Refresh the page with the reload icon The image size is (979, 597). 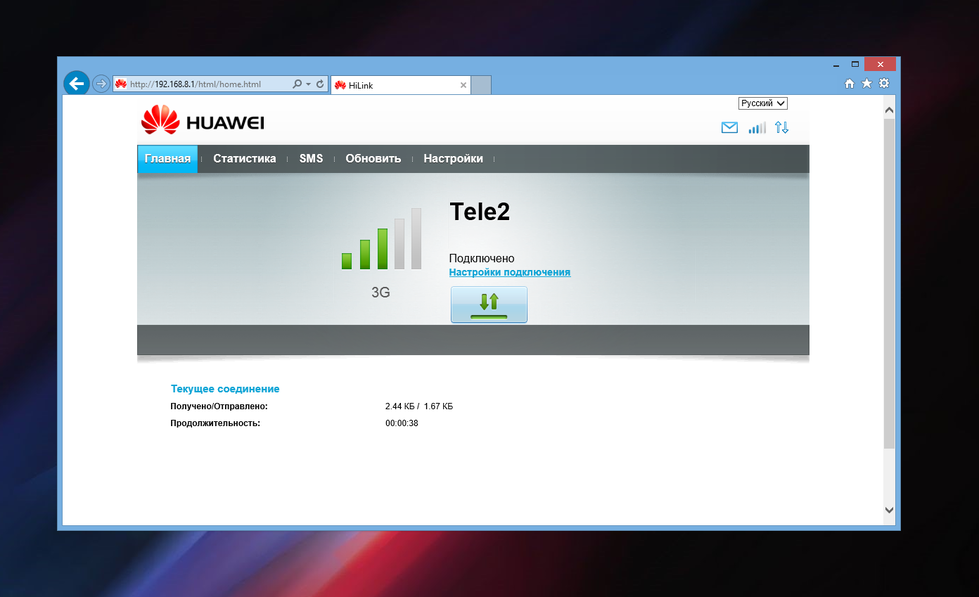click(320, 84)
